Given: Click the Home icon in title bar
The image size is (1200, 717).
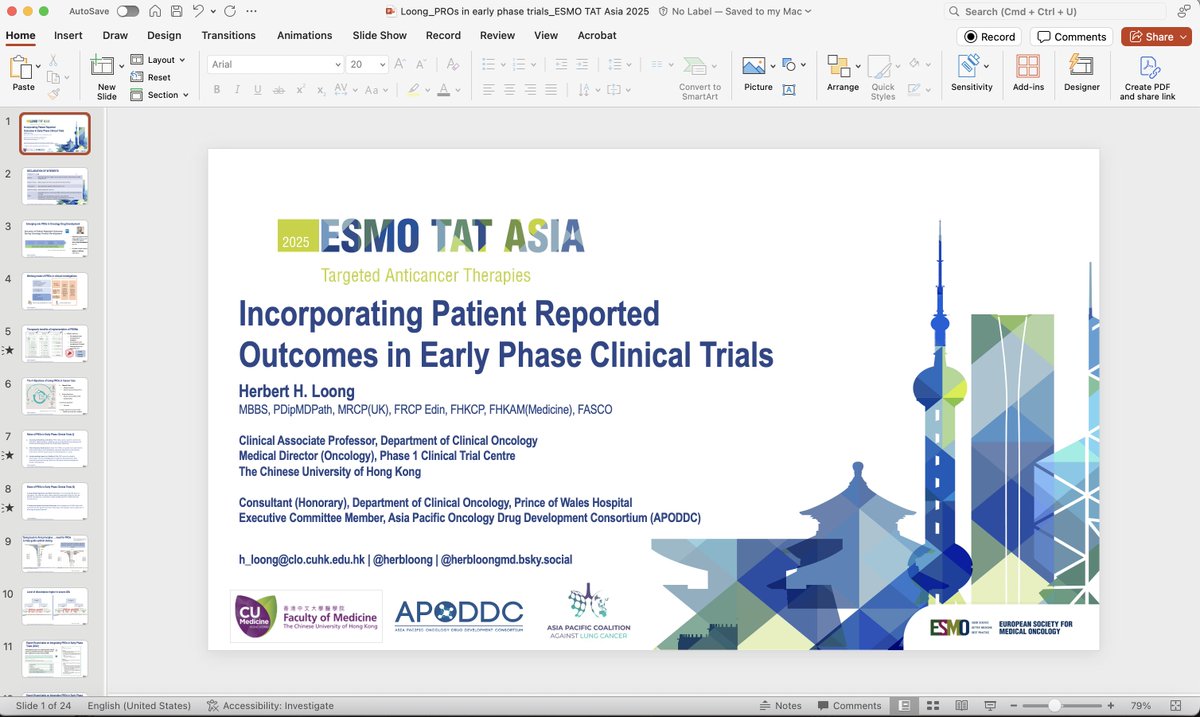Looking at the screenshot, I should [154, 11].
